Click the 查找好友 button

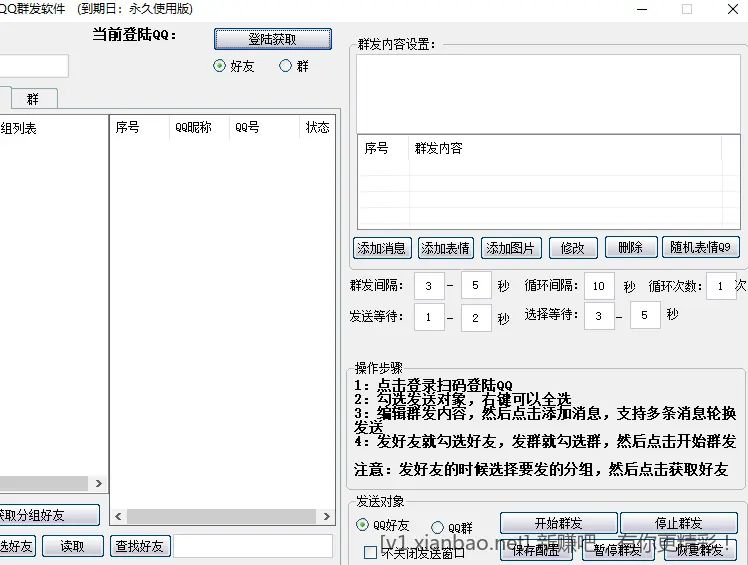click(x=140, y=546)
